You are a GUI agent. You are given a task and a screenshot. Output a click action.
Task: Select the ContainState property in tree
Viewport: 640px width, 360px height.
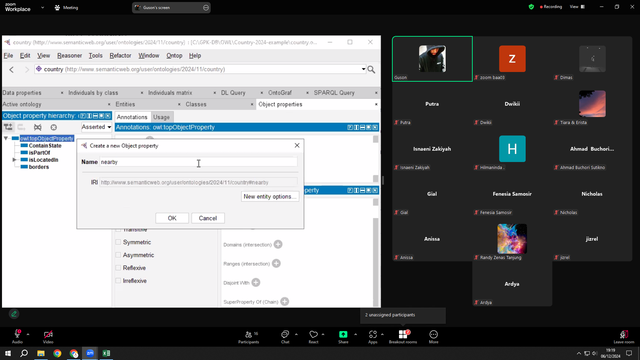click(45, 146)
